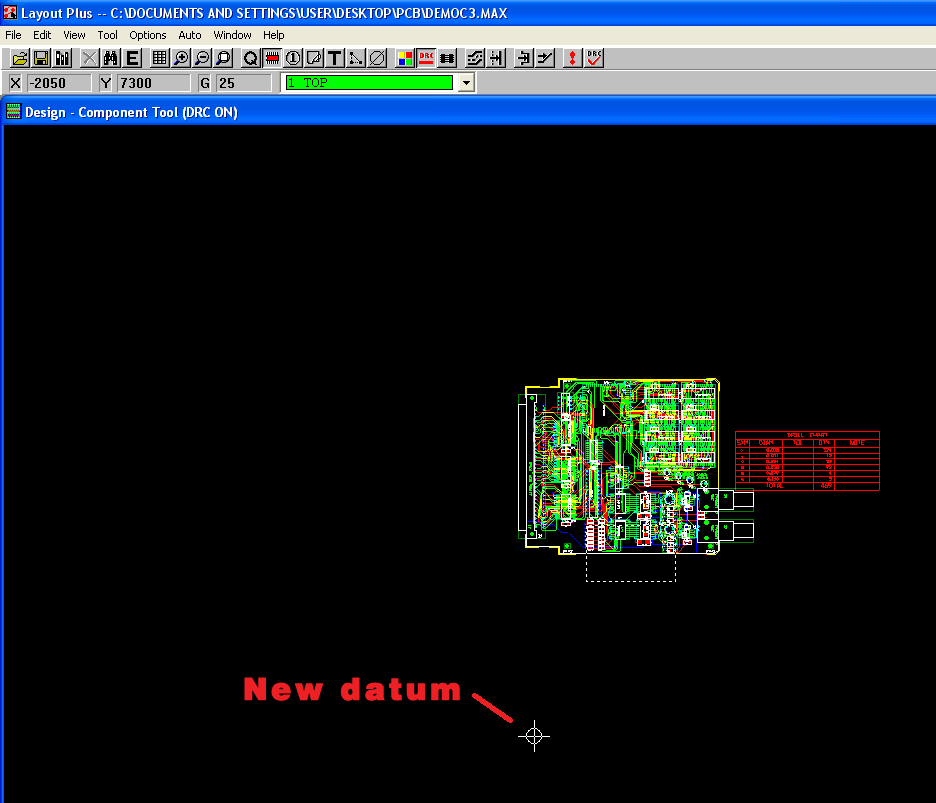Select the Obstacle tool icon

pyautogui.click(x=314, y=59)
